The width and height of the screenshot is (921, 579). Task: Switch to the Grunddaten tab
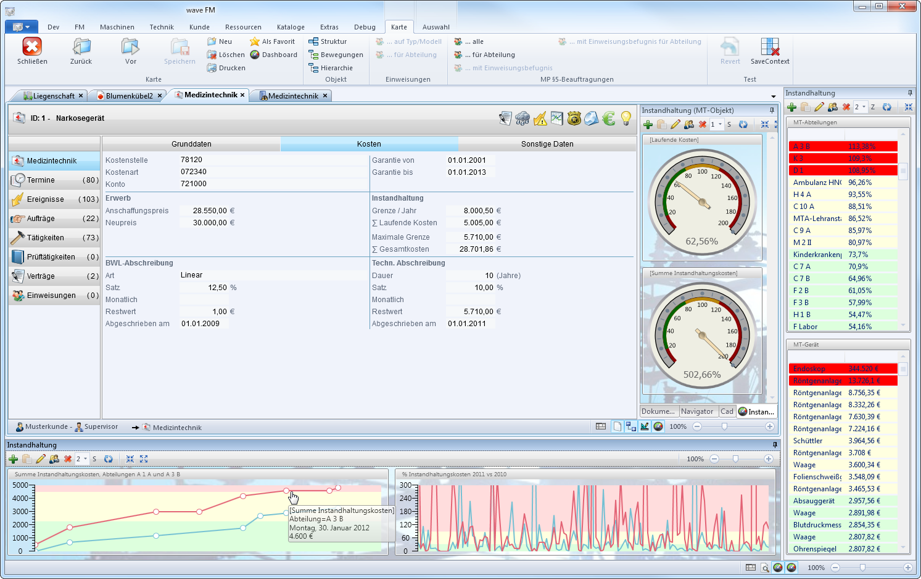click(x=191, y=144)
